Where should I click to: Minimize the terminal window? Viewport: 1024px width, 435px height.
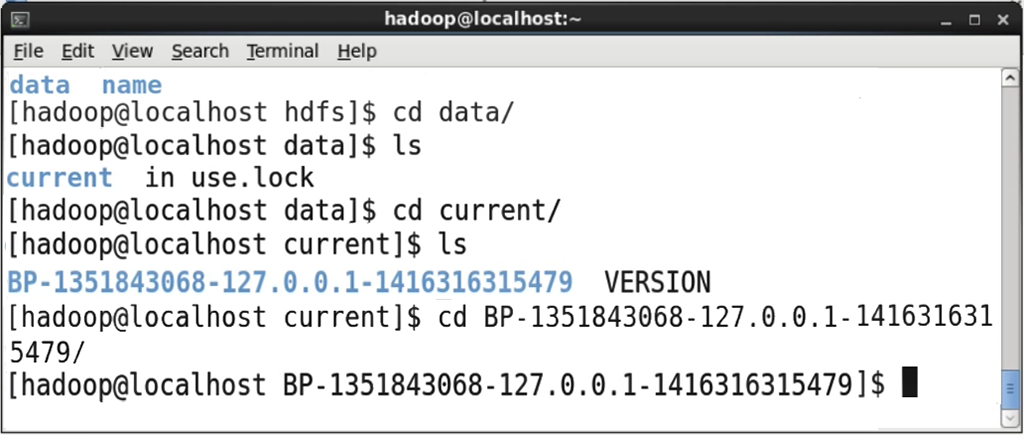coord(946,20)
